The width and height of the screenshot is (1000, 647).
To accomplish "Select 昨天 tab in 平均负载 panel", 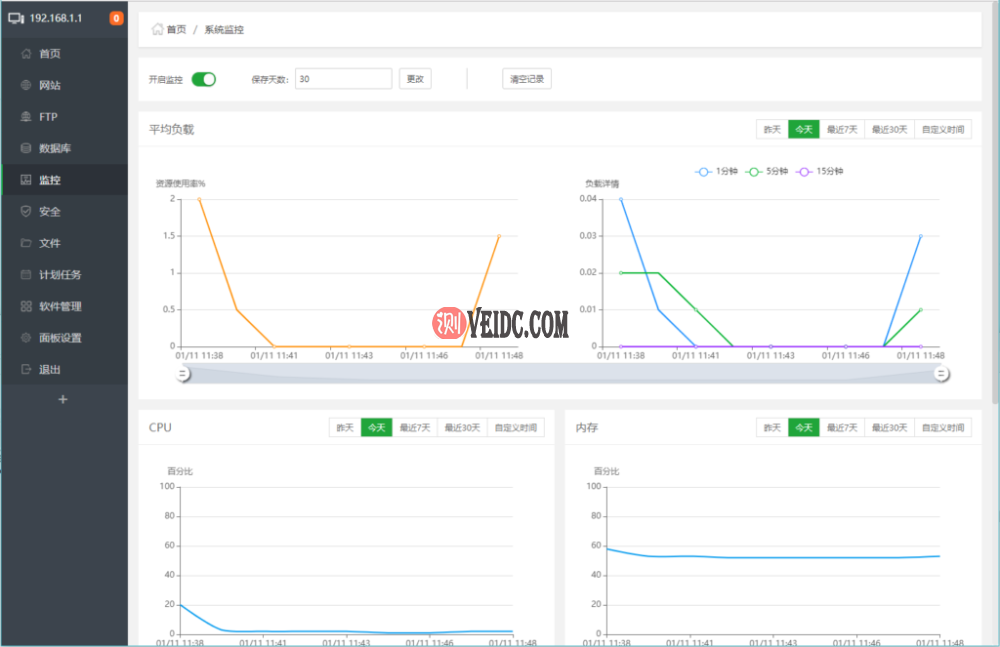I will point(772,130).
